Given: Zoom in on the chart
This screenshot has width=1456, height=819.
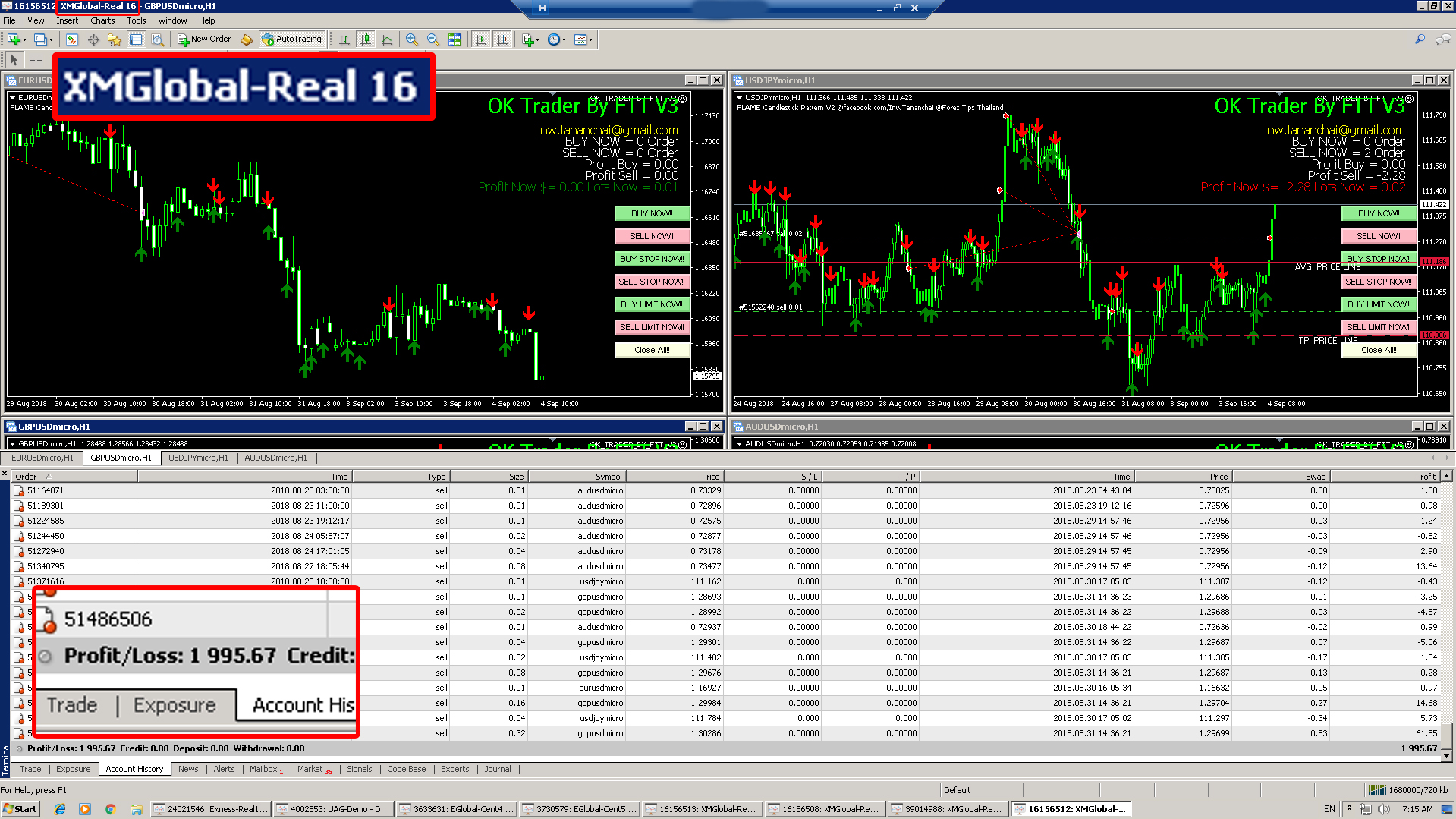Looking at the screenshot, I should [x=412, y=39].
